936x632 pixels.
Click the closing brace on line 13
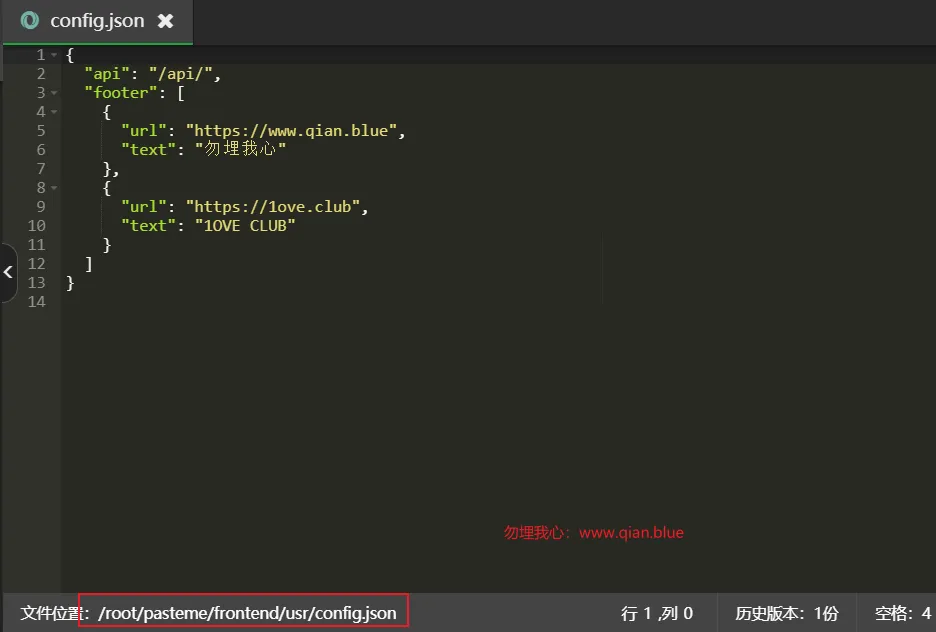click(70, 283)
